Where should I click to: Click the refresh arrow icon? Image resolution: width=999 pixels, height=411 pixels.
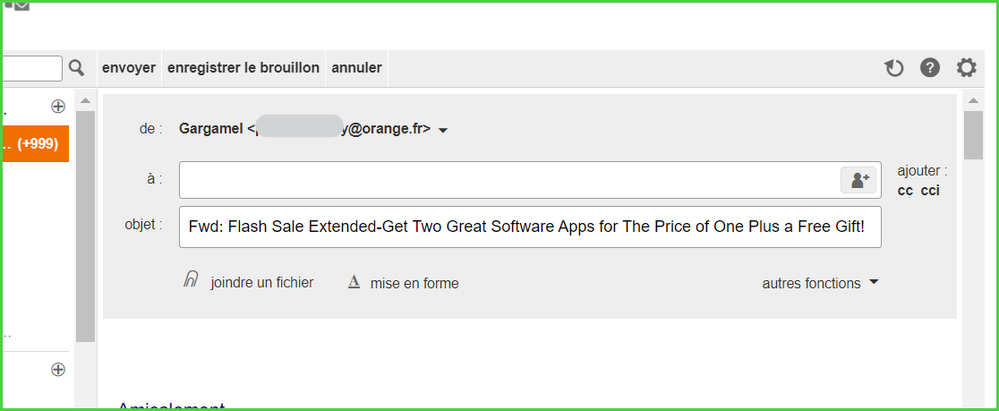coord(894,68)
